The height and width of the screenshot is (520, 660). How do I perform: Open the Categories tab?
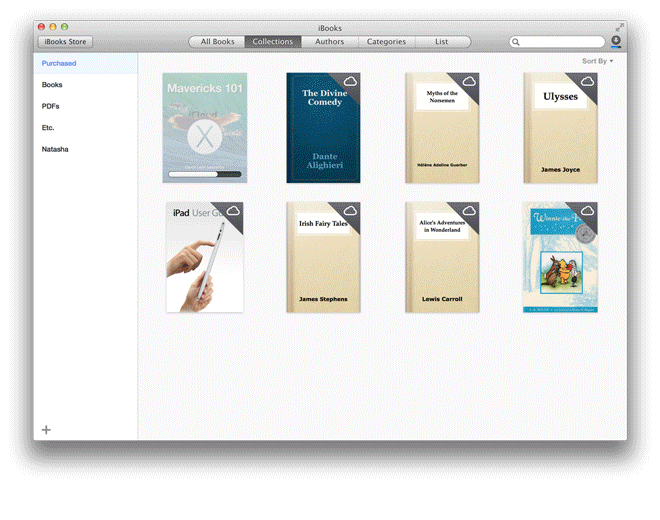(x=386, y=42)
